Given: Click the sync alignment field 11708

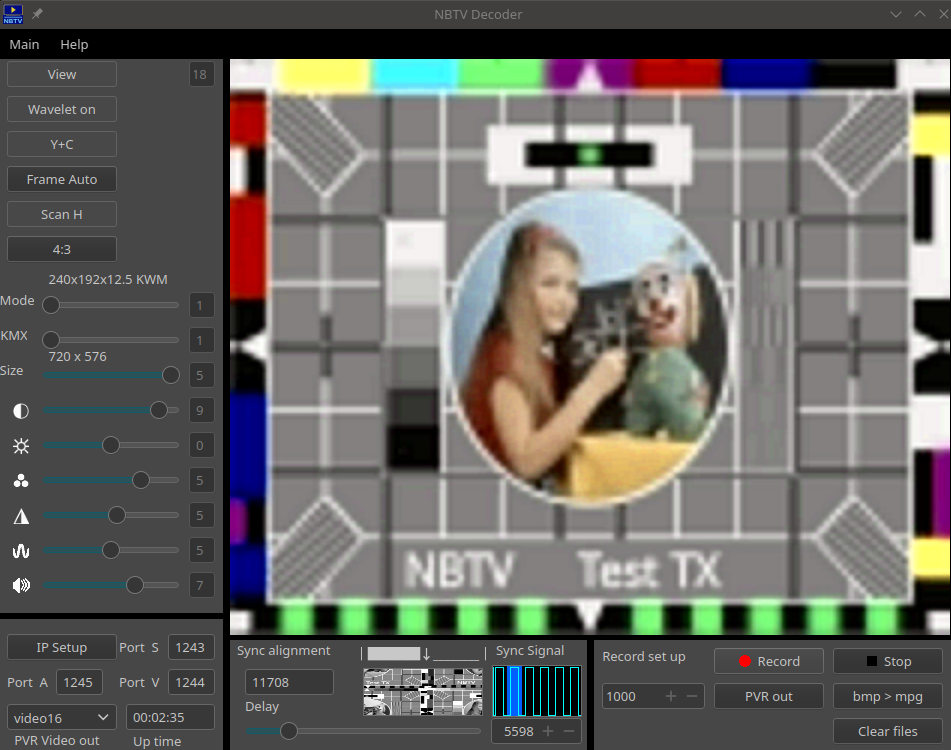Looking at the screenshot, I should pyautogui.click(x=289, y=682).
